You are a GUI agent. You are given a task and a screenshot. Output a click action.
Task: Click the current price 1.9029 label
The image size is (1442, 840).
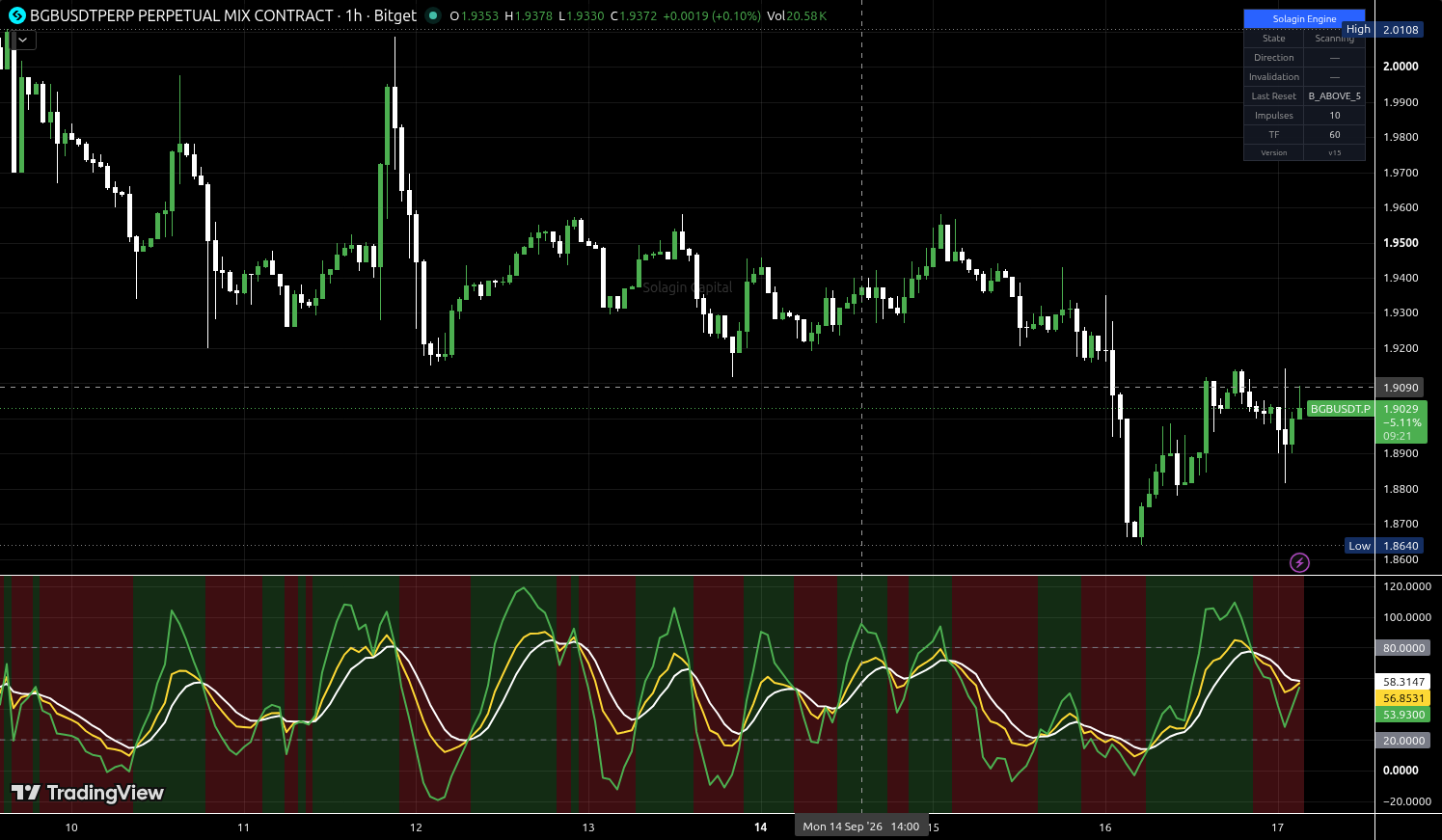point(1401,409)
